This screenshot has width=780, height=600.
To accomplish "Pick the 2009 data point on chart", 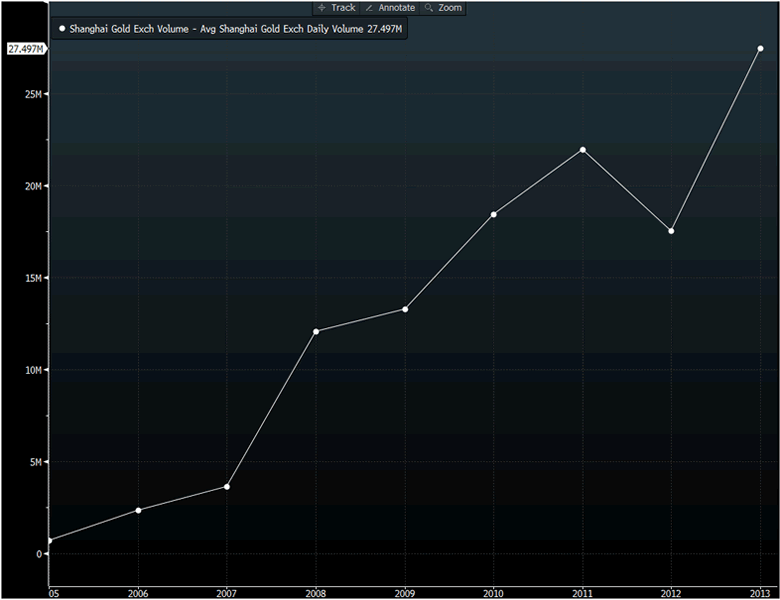I will click(405, 309).
